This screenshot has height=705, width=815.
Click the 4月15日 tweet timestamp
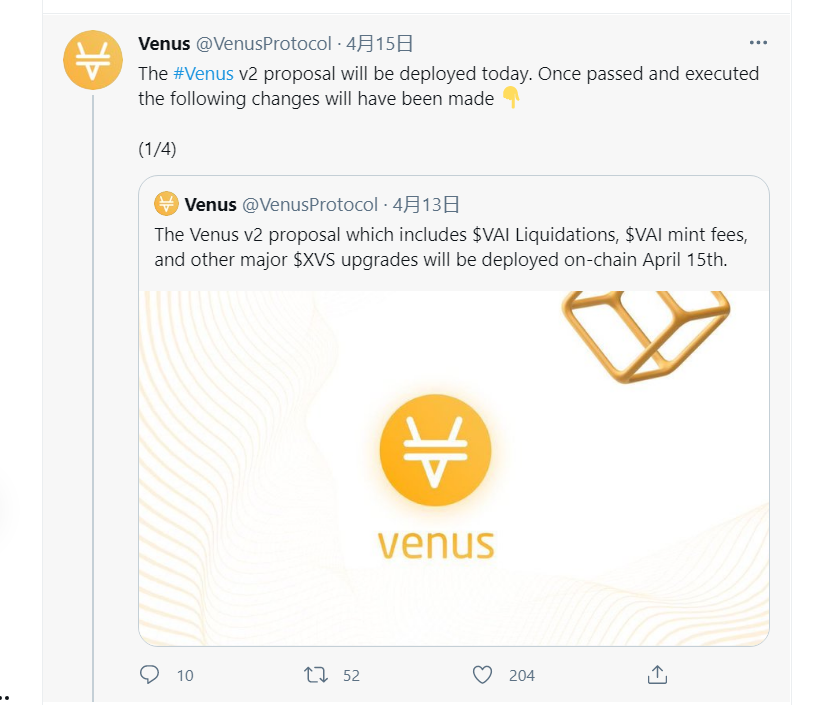point(380,44)
